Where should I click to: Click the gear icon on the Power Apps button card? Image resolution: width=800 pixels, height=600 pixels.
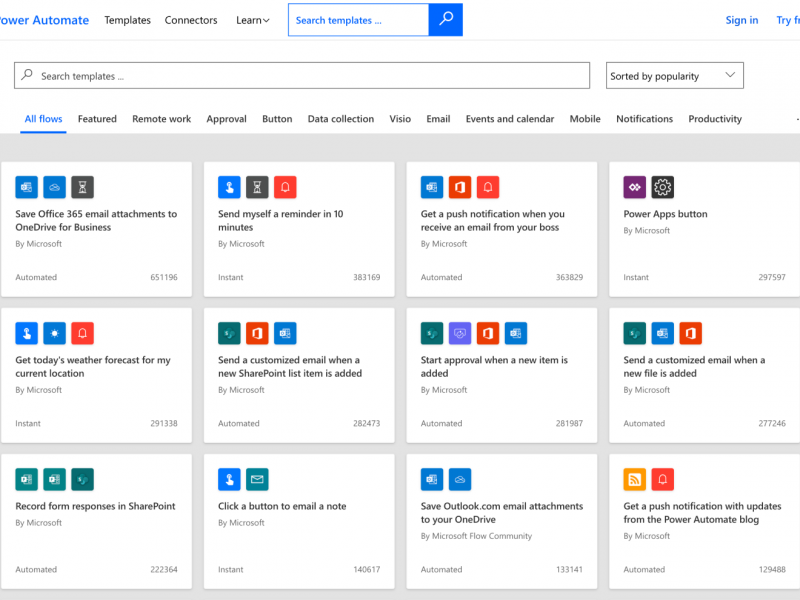coord(663,187)
